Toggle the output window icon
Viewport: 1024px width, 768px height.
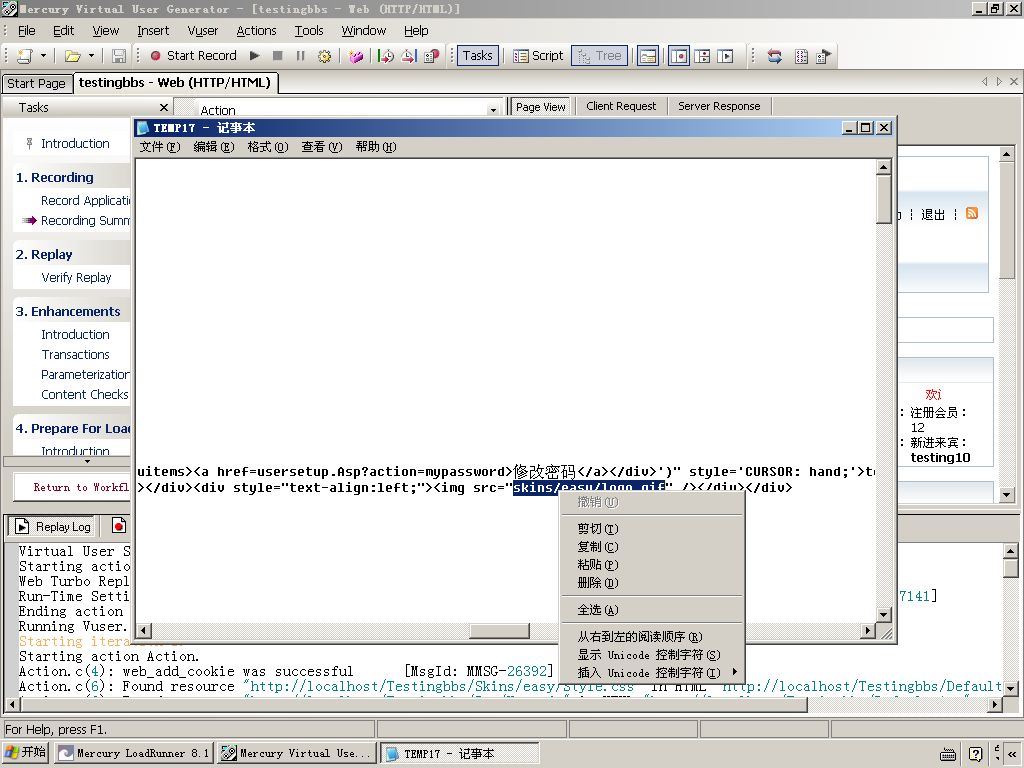click(x=647, y=56)
